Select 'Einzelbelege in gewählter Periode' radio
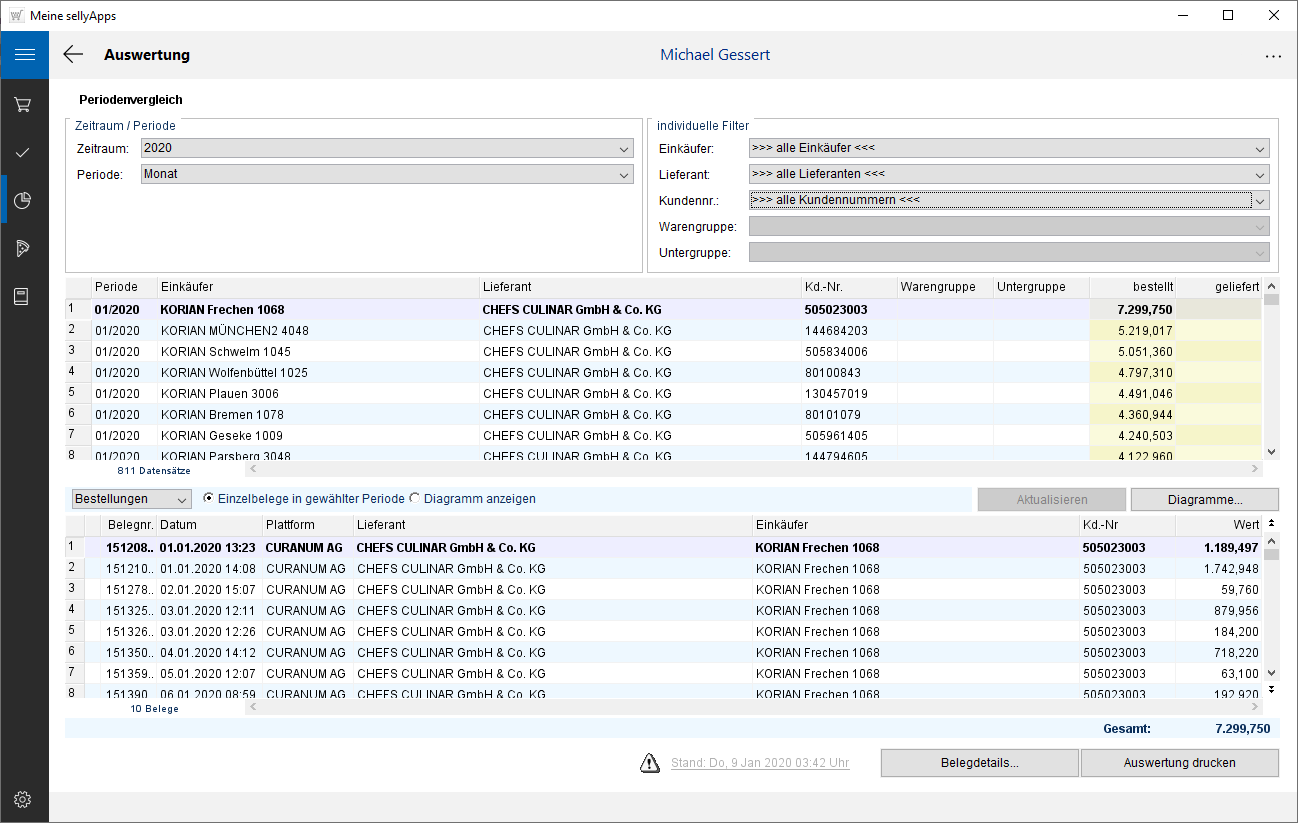The height and width of the screenshot is (823, 1298). [x=208, y=499]
